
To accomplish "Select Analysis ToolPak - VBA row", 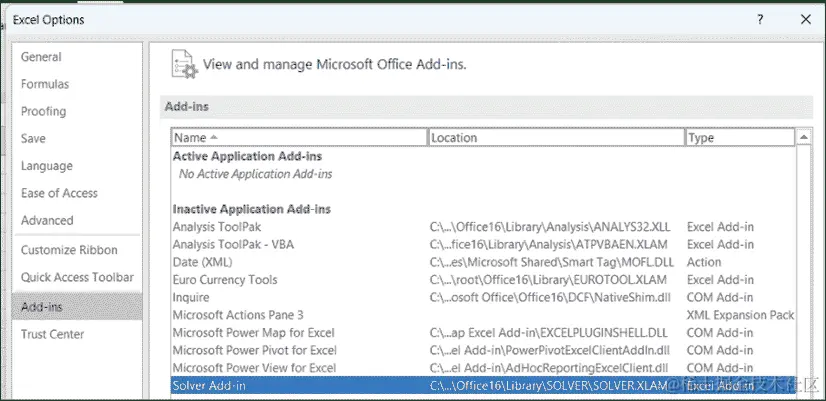I will (x=484, y=244).
